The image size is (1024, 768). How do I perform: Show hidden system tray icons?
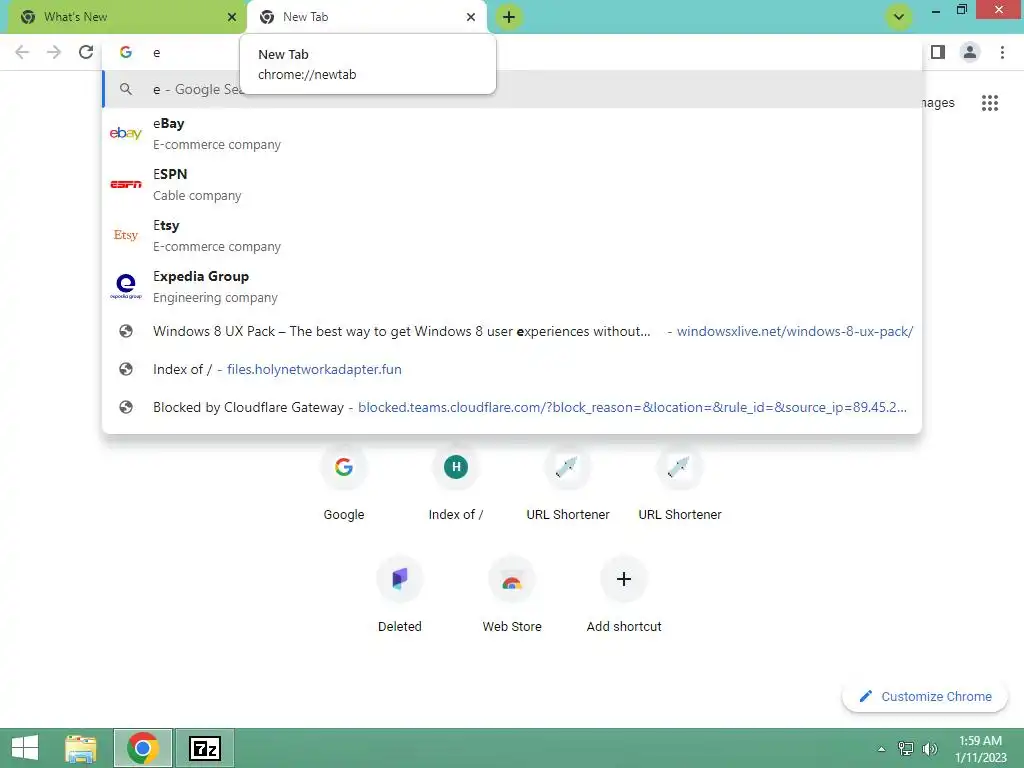881,749
